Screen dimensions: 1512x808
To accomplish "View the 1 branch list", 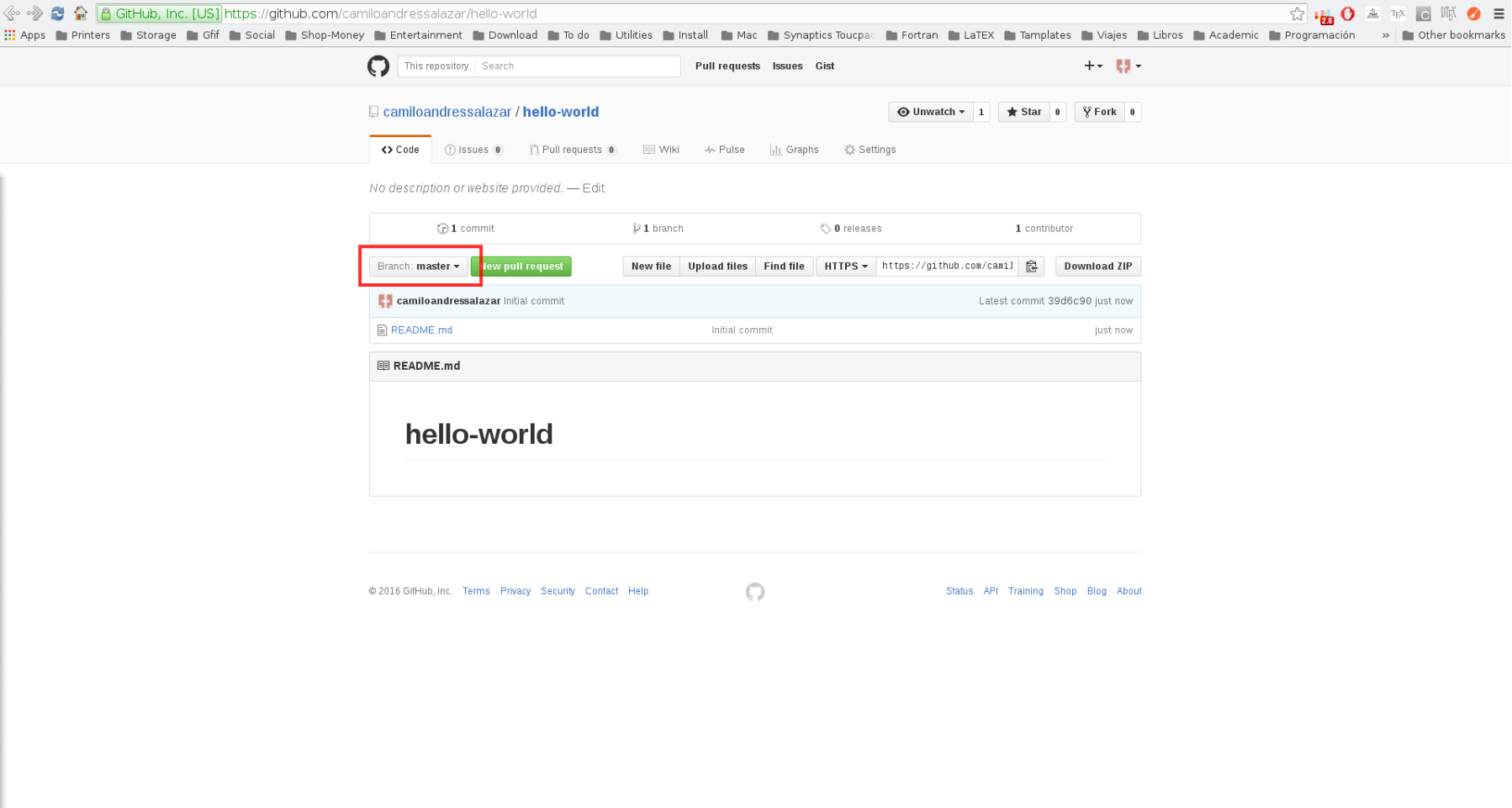I will 658,229.
